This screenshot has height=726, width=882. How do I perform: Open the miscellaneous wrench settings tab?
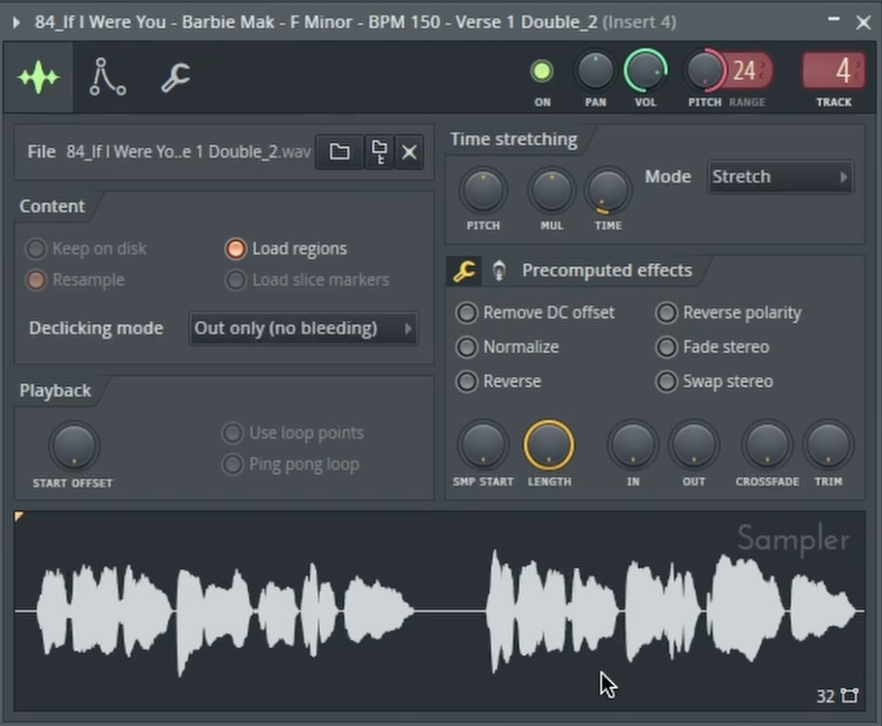coord(175,77)
